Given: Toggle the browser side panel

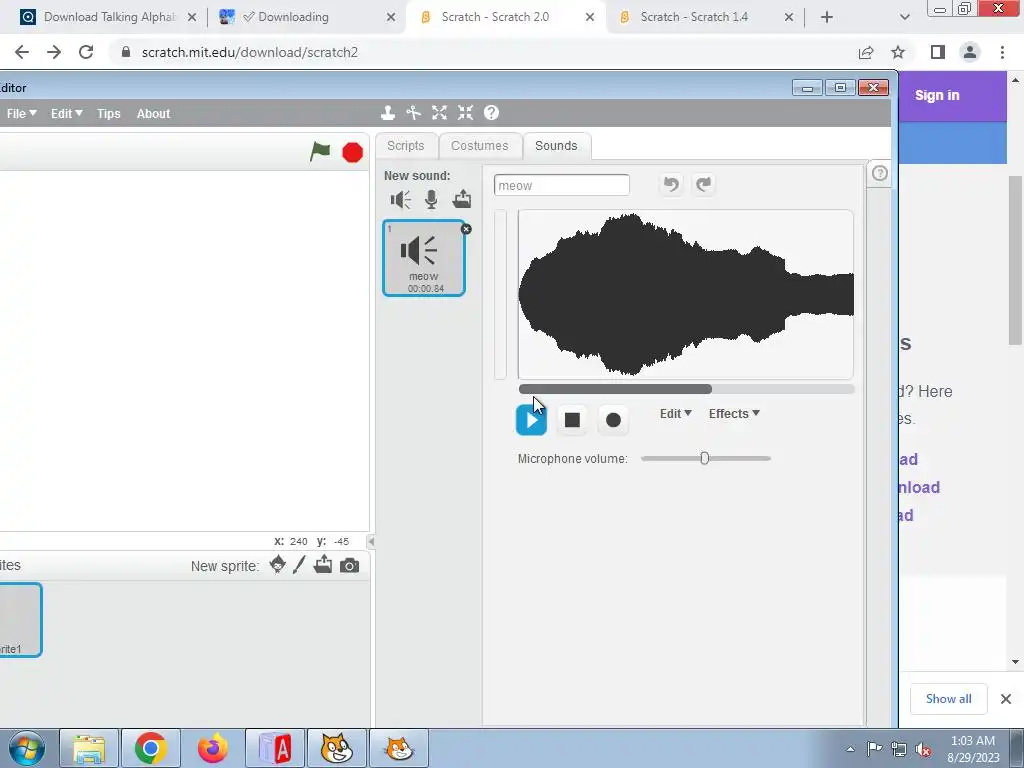Looking at the screenshot, I should (938, 52).
